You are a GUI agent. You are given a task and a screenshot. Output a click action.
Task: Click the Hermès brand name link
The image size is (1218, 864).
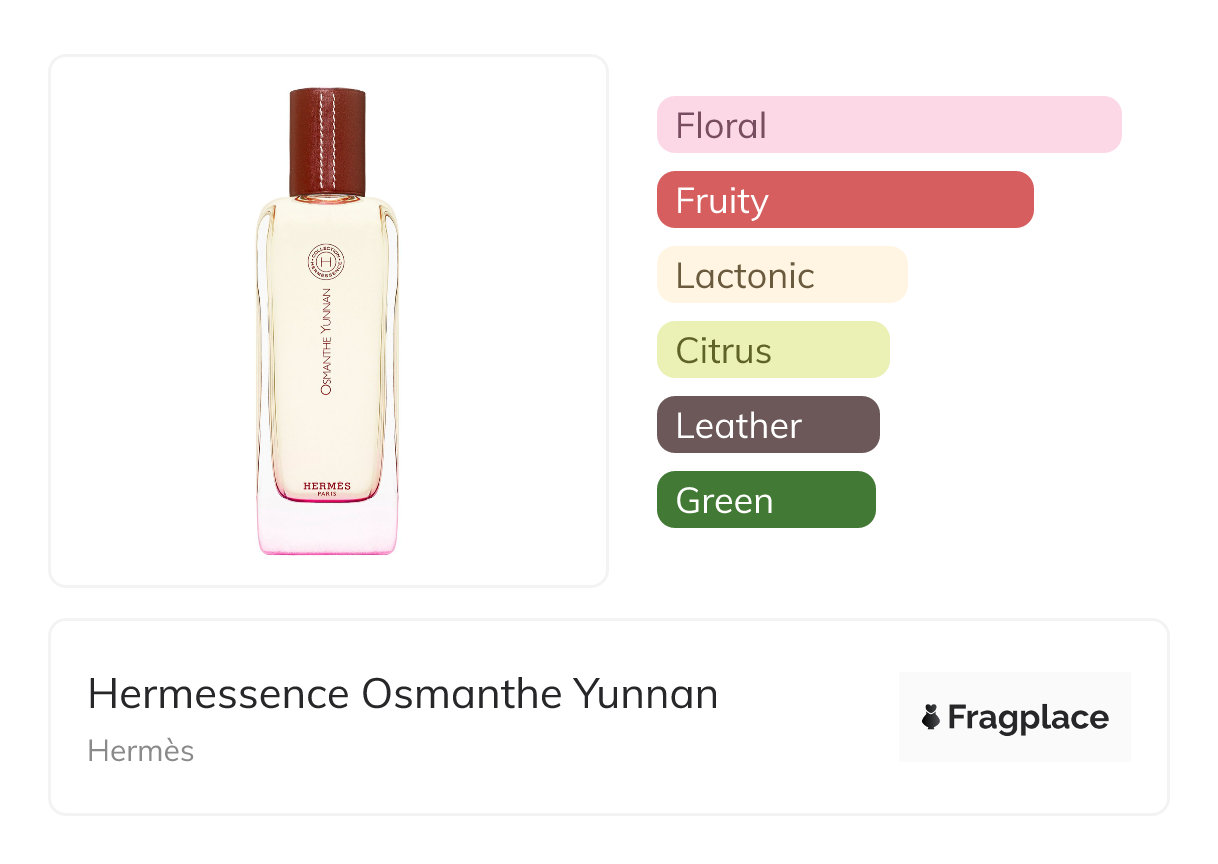point(140,751)
